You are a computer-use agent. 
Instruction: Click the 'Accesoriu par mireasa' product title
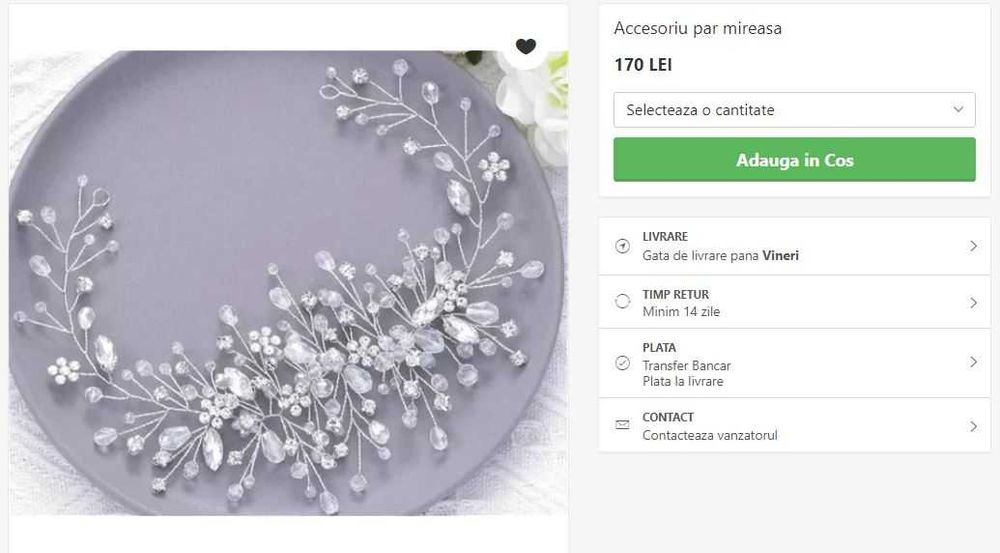(x=698, y=29)
